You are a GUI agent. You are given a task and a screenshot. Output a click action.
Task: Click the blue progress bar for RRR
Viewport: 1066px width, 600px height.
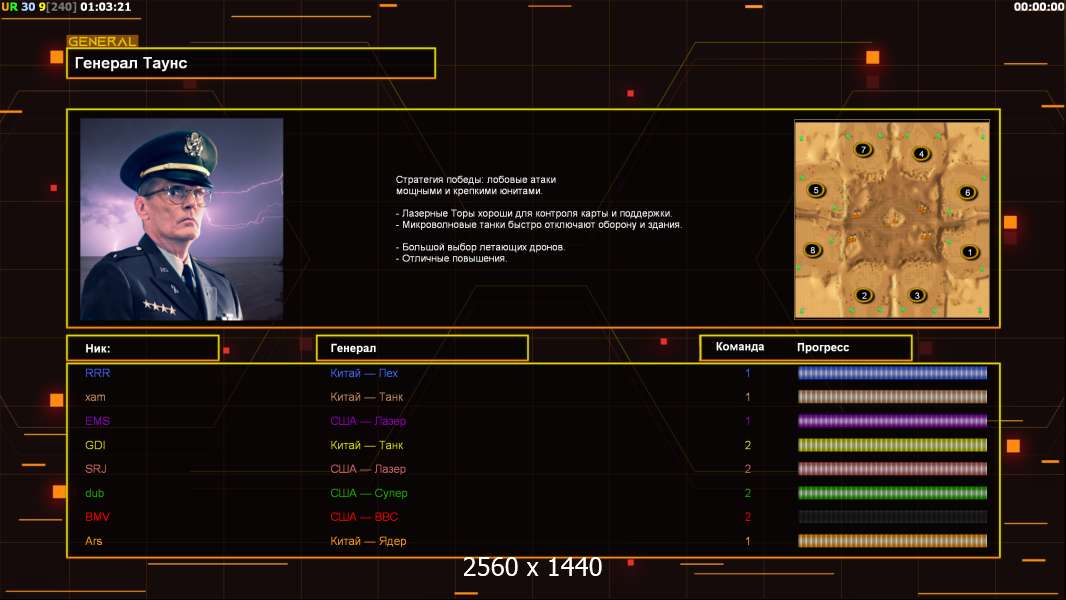point(892,372)
